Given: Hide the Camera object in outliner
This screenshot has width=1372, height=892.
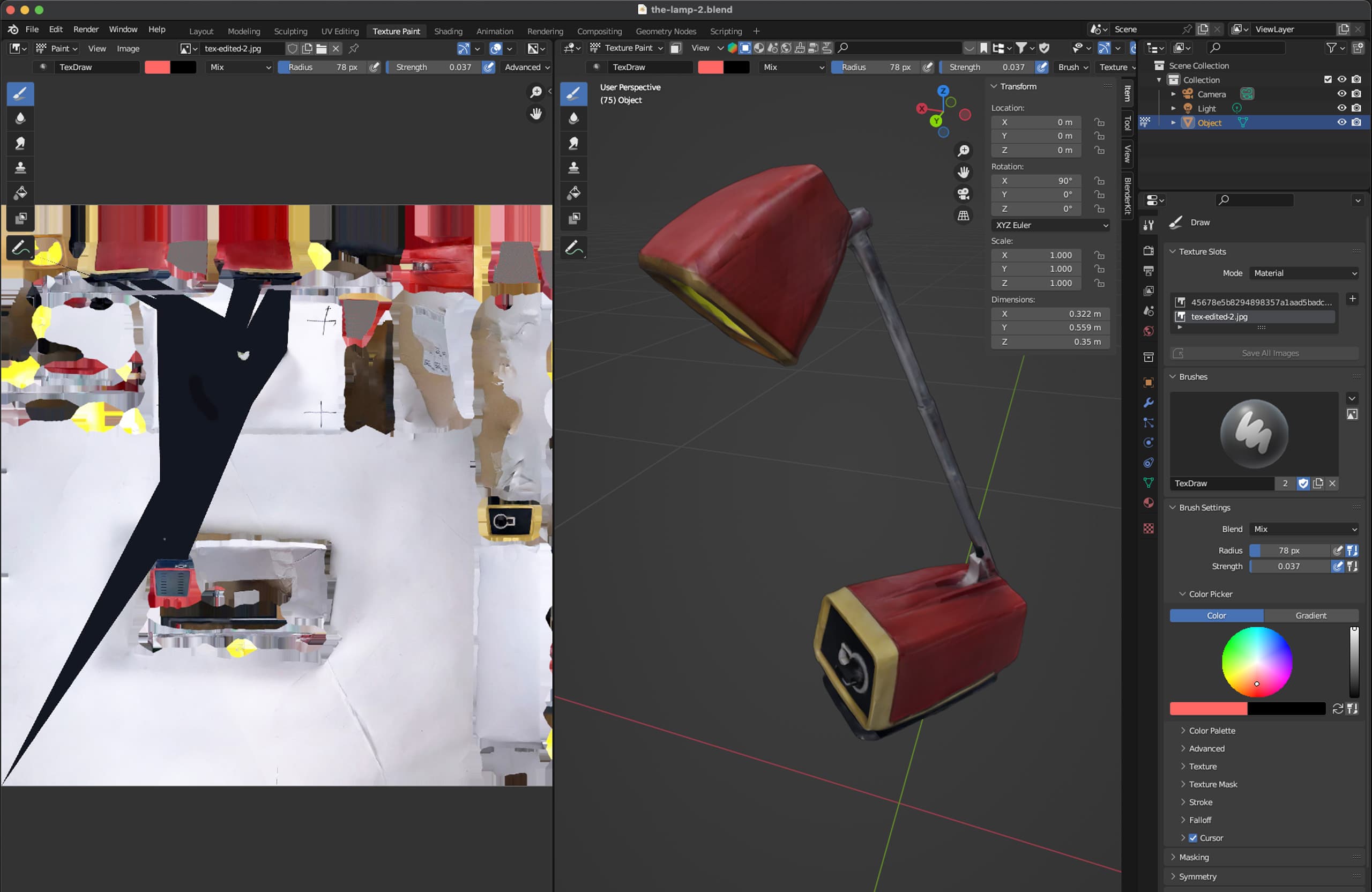Looking at the screenshot, I should [1341, 94].
